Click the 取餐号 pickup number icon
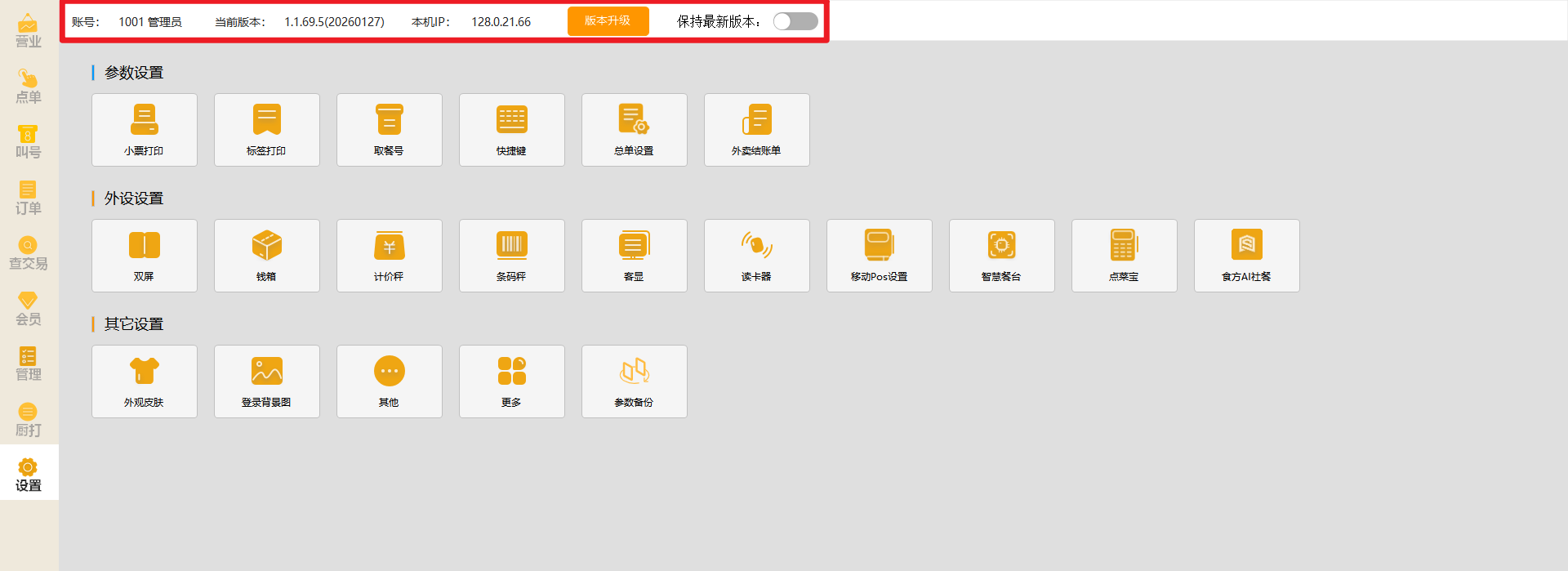The image size is (1568, 571). (x=390, y=129)
